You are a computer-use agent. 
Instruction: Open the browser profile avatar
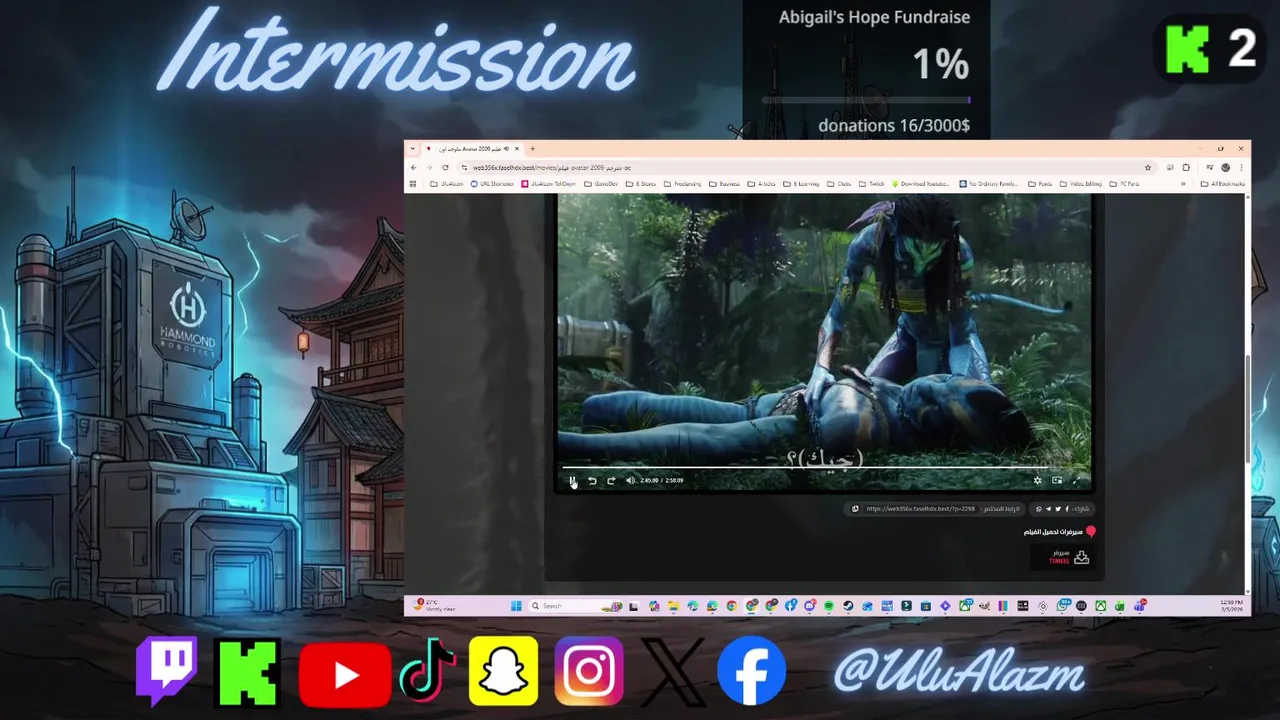click(1226, 168)
